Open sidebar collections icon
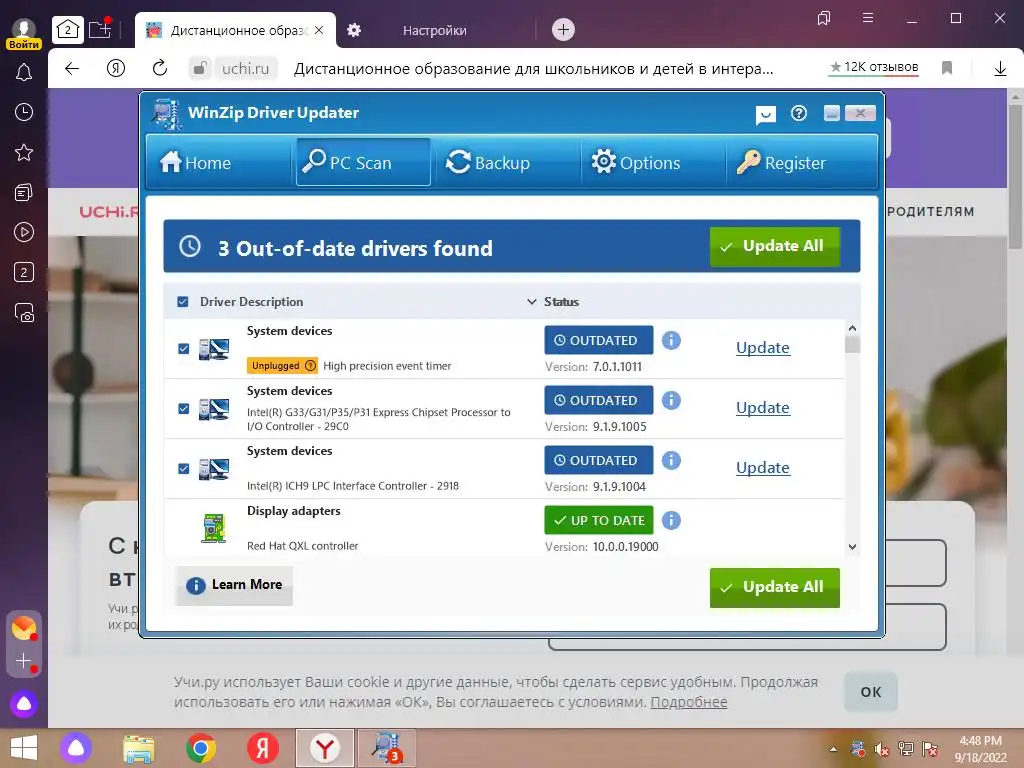This screenshot has width=1024, height=768. coord(24,193)
